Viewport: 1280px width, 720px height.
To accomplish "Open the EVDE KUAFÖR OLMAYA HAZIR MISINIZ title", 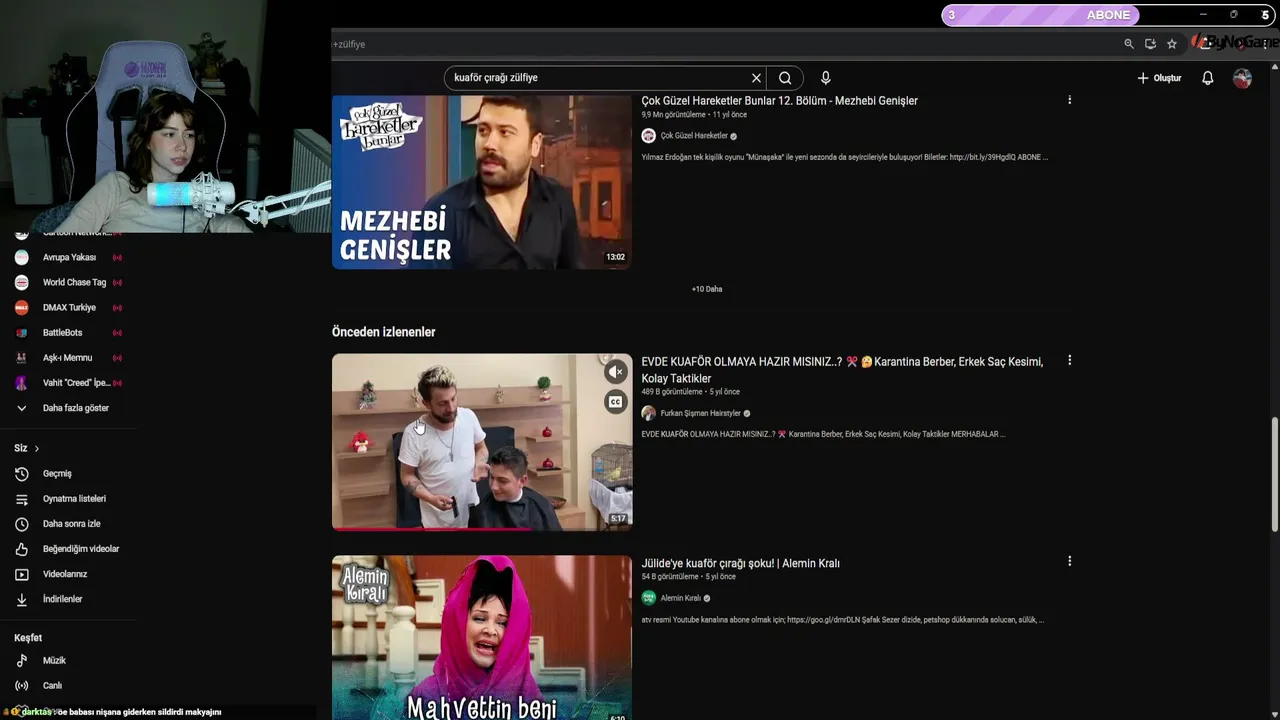I will [842, 370].
